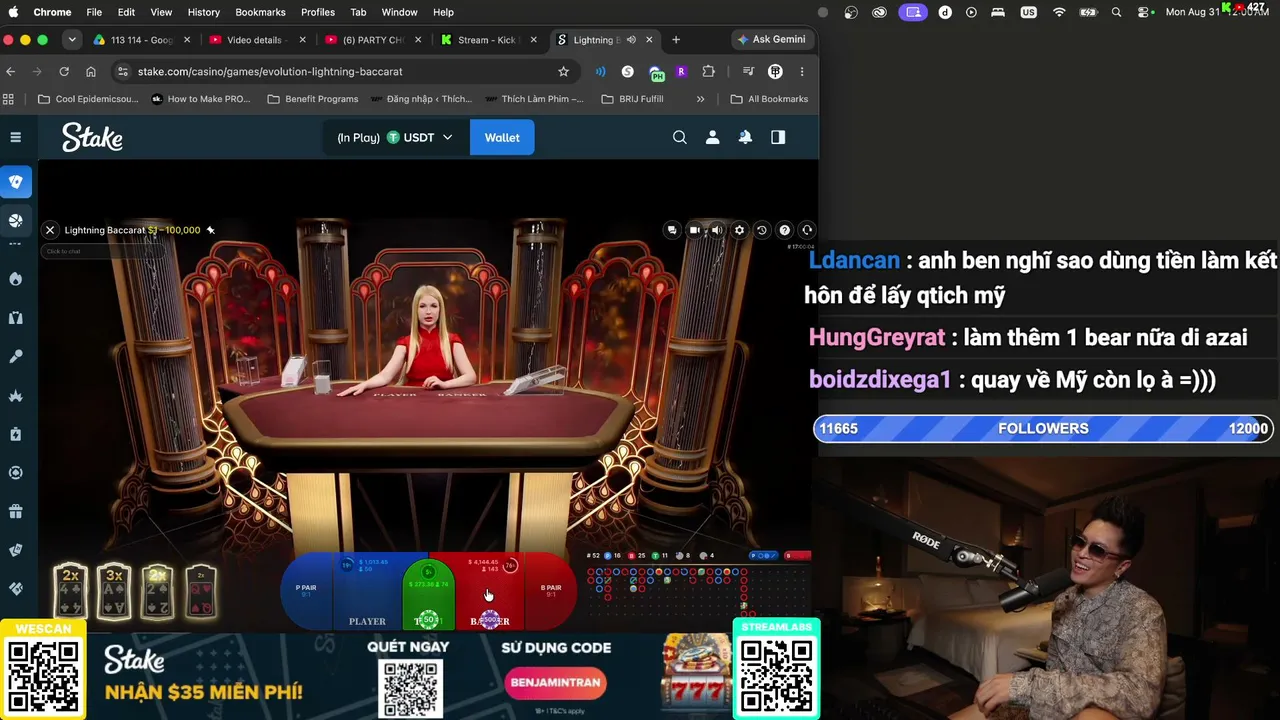Viewport: 1280px width, 720px height.
Task: Switch to the PARTY CH YouTube tab
Action: (x=372, y=40)
